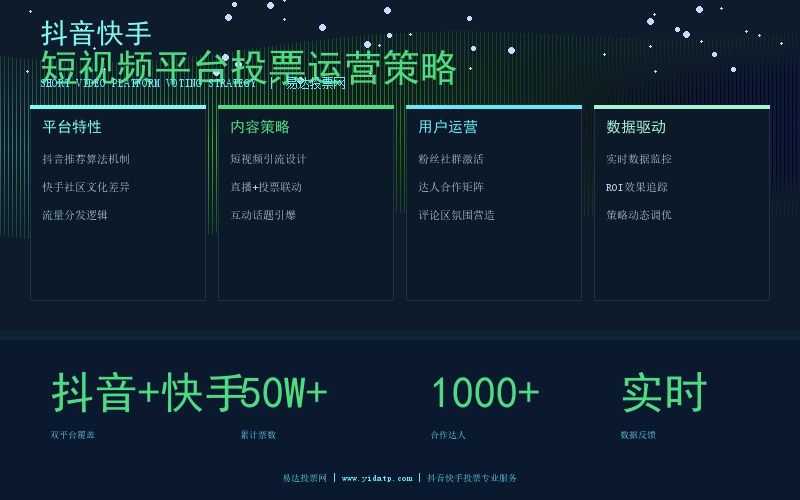
Task: Click the 策略动态调优 item
Action: coord(639,215)
